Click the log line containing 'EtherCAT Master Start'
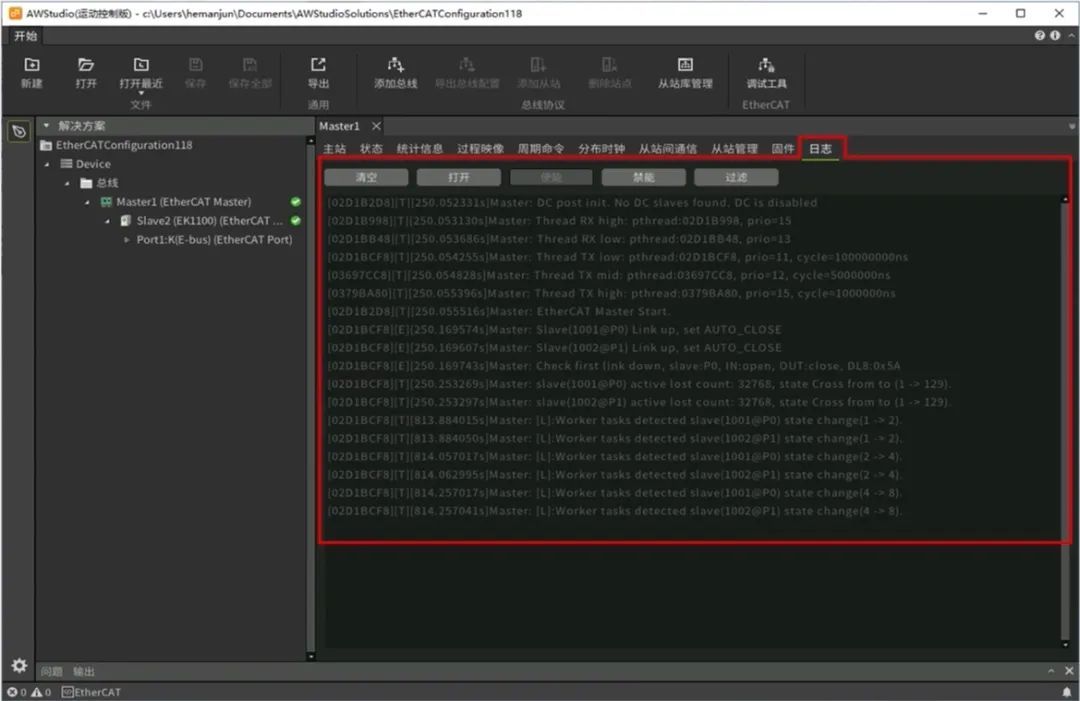Screen dimensions: 1080x701 coord(498,311)
